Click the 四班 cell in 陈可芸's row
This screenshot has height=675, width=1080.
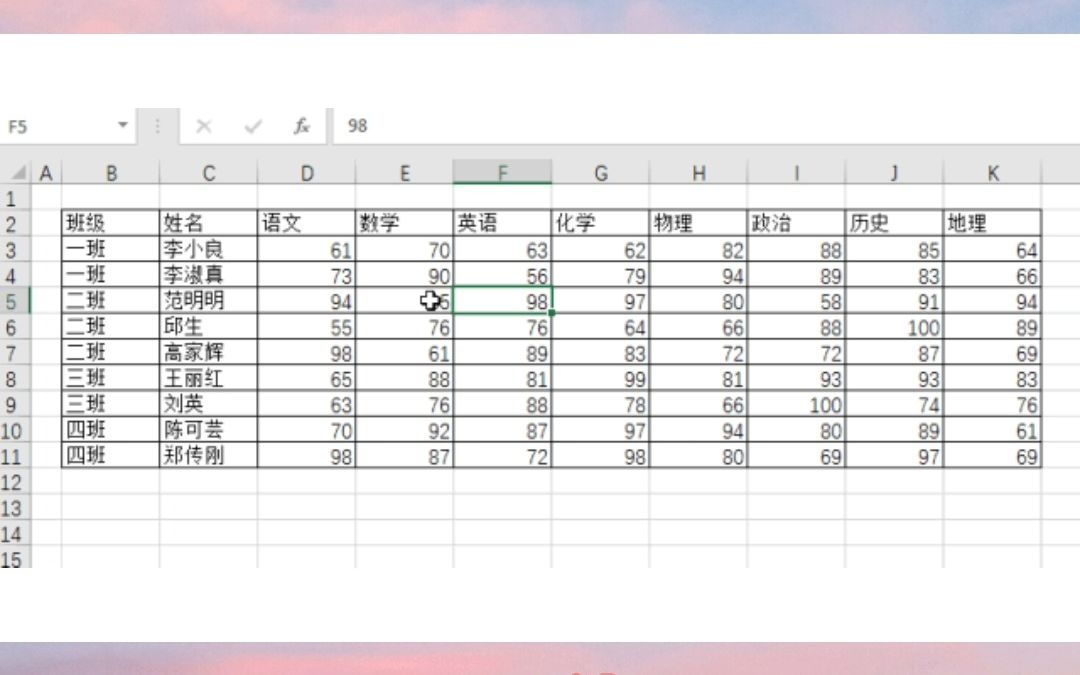tap(110, 428)
